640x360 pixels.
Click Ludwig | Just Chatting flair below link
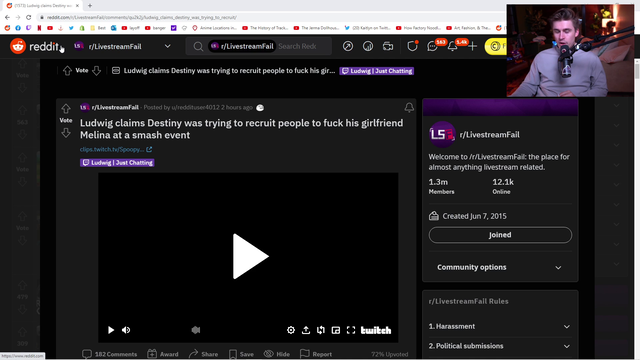[117, 162]
